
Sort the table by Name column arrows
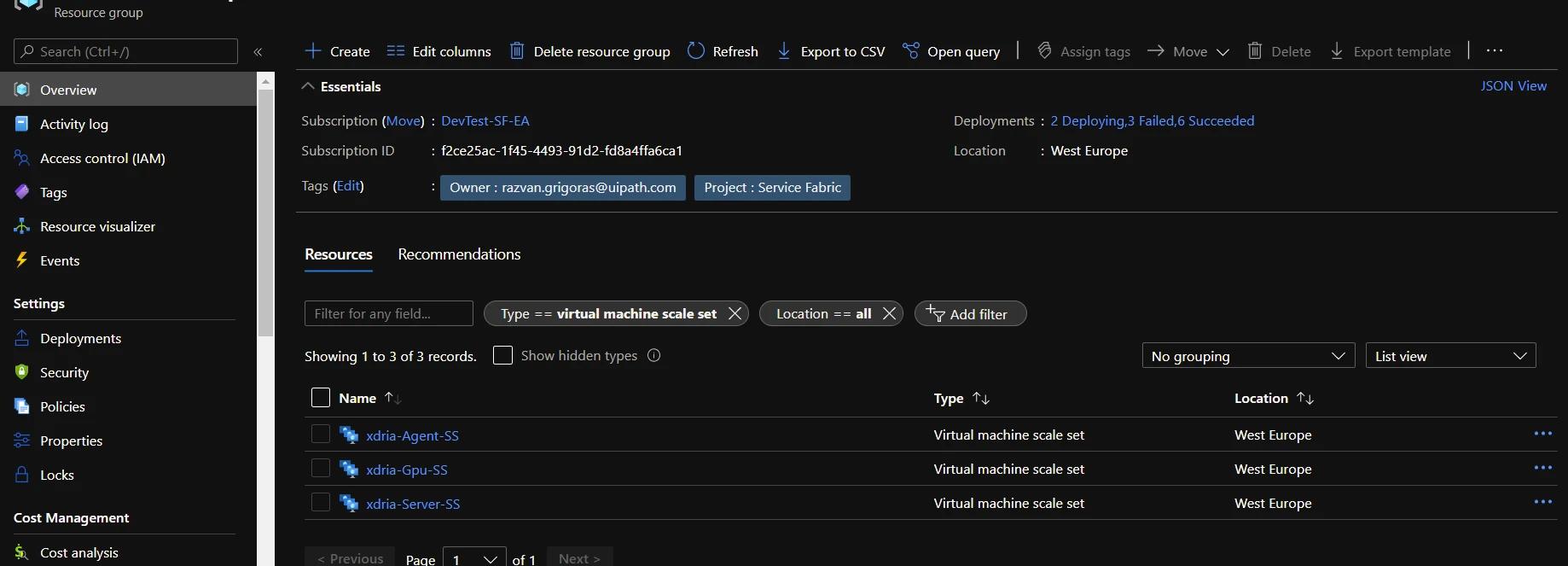[x=392, y=398]
